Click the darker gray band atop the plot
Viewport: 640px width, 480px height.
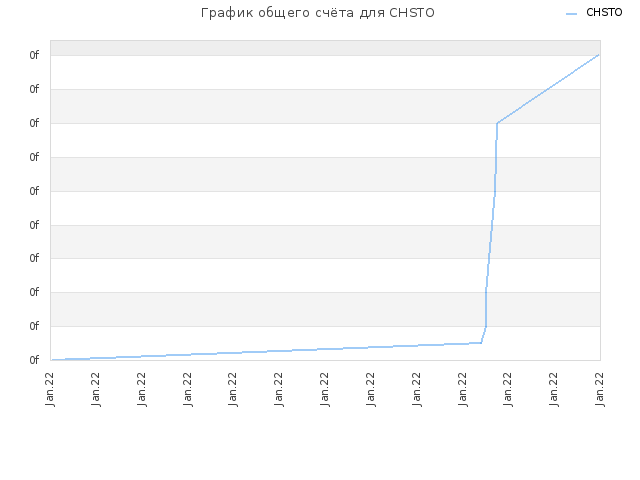point(325,48)
